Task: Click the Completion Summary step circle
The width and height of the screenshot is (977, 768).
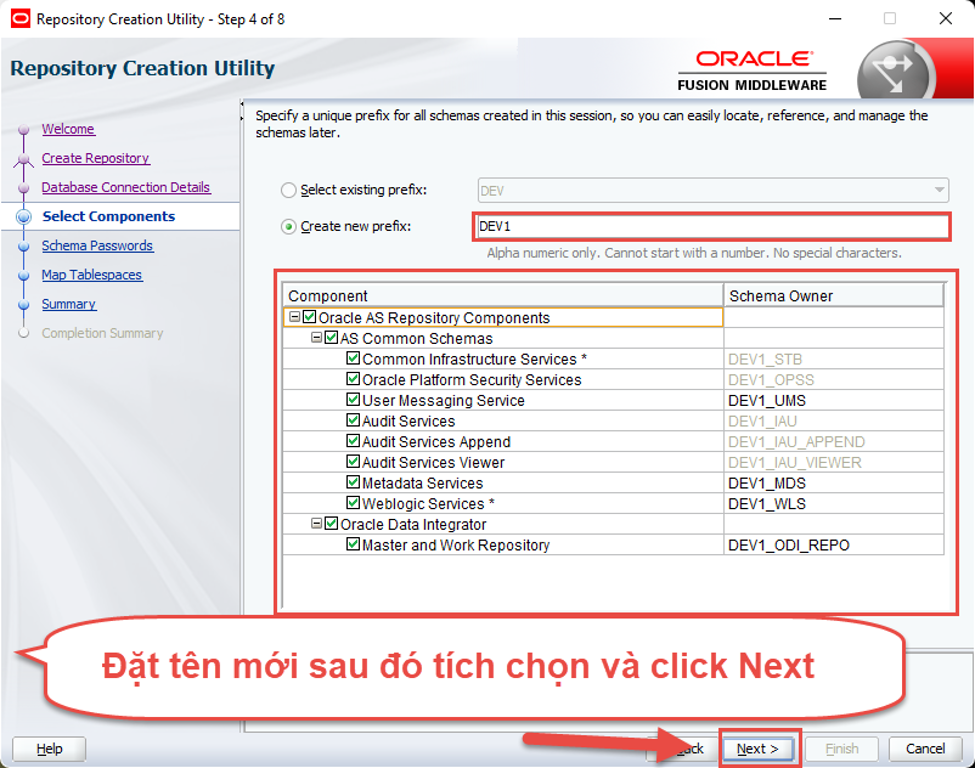Action: (x=26, y=334)
